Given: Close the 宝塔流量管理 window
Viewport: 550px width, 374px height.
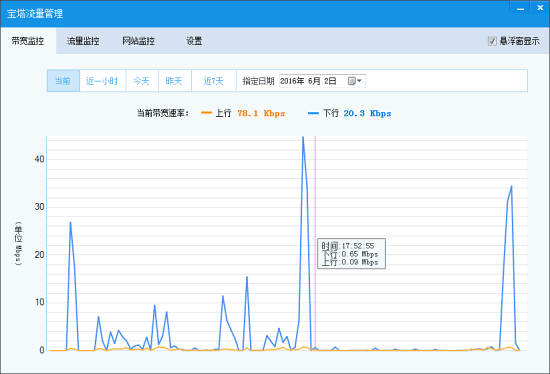Looking at the screenshot, I should (540, 8).
